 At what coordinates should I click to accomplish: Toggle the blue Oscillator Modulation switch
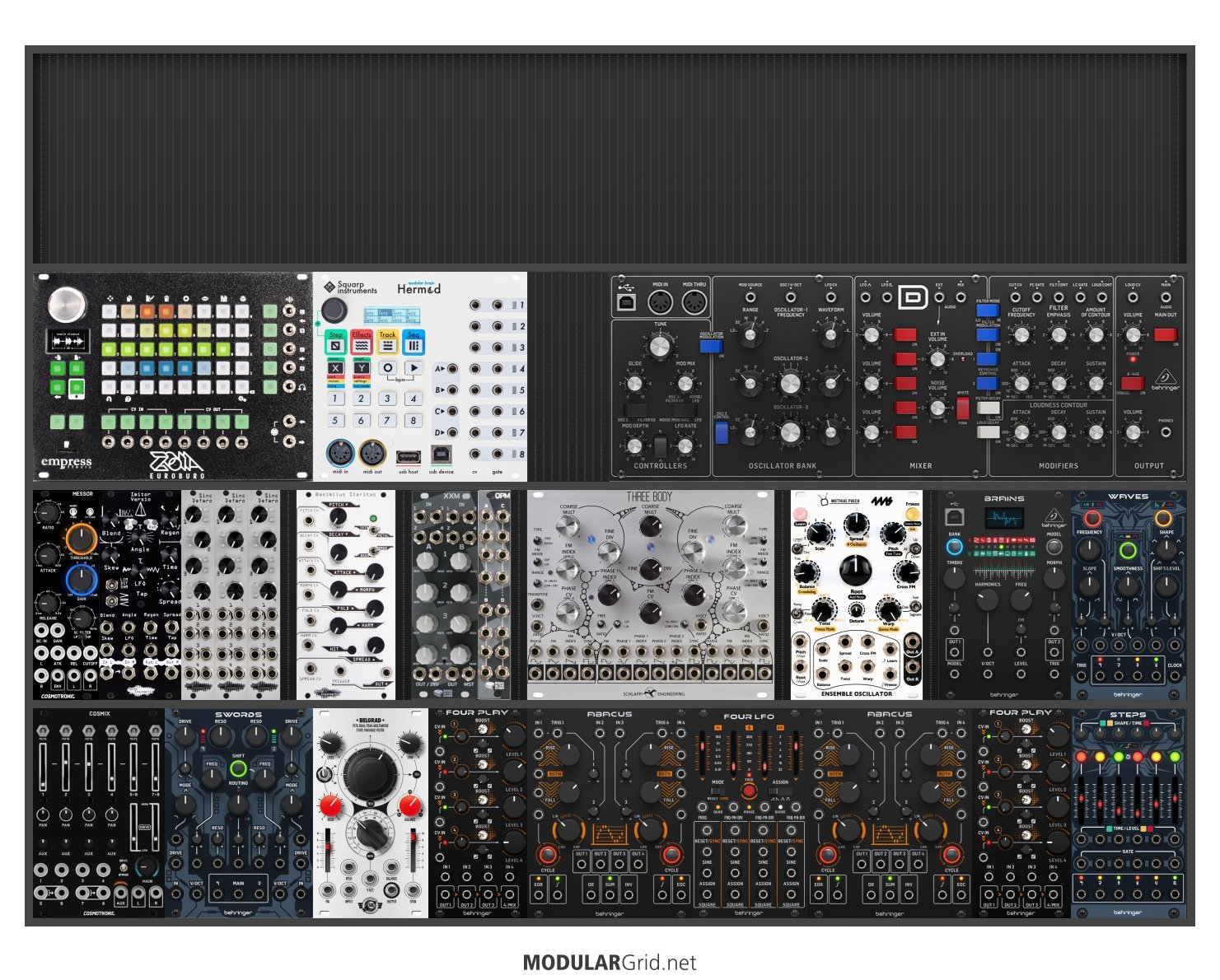711,346
